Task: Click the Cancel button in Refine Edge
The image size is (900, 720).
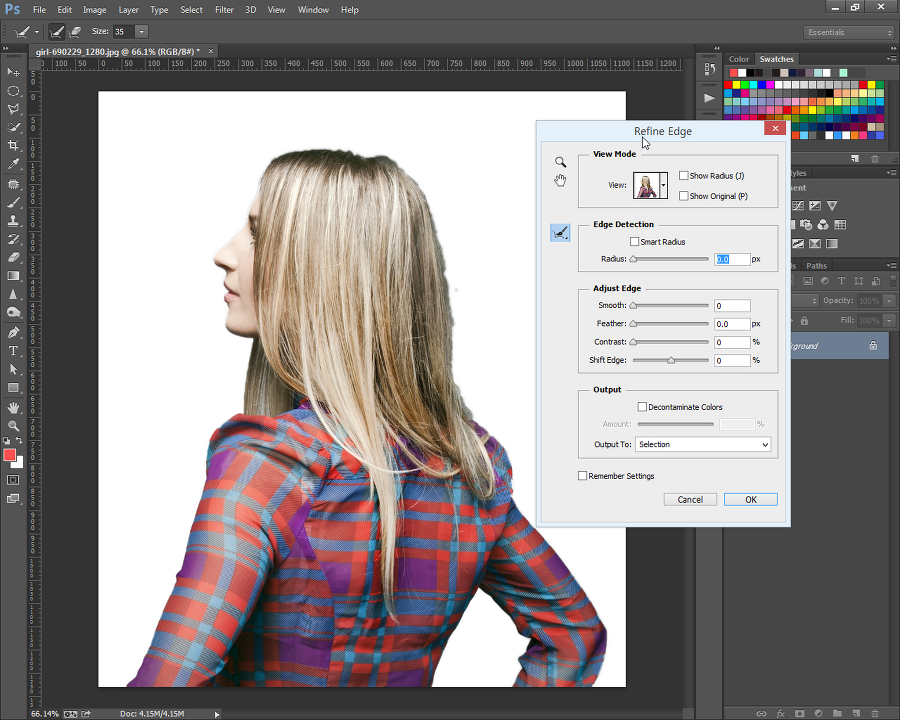Action: pyautogui.click(x=690, y=500)
